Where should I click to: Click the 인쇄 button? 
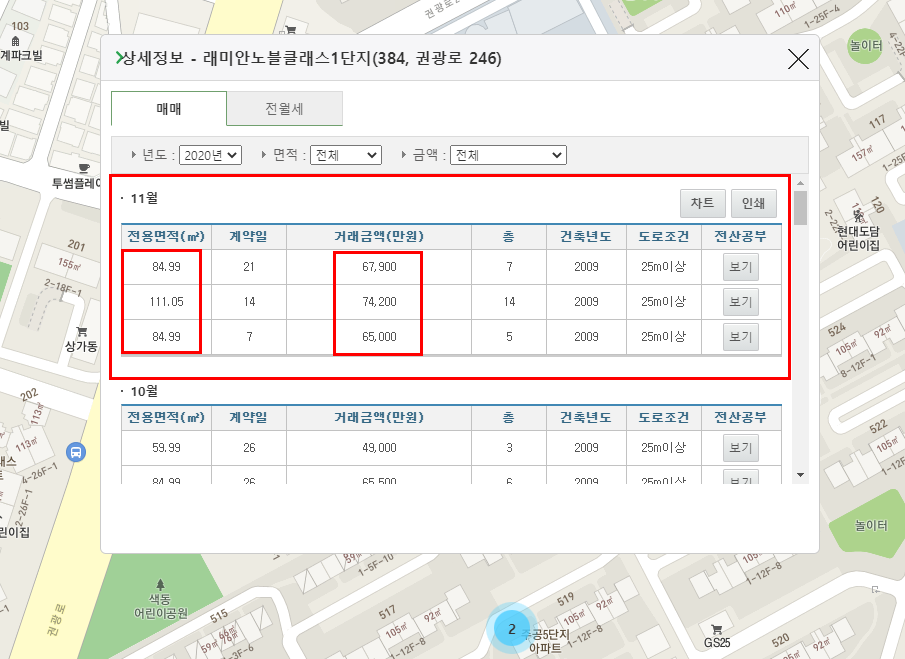pyautogui.click(x=753, y=203)
